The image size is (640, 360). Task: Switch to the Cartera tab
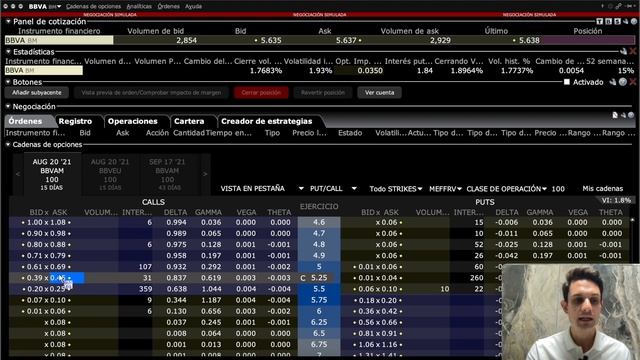(189, 121)
